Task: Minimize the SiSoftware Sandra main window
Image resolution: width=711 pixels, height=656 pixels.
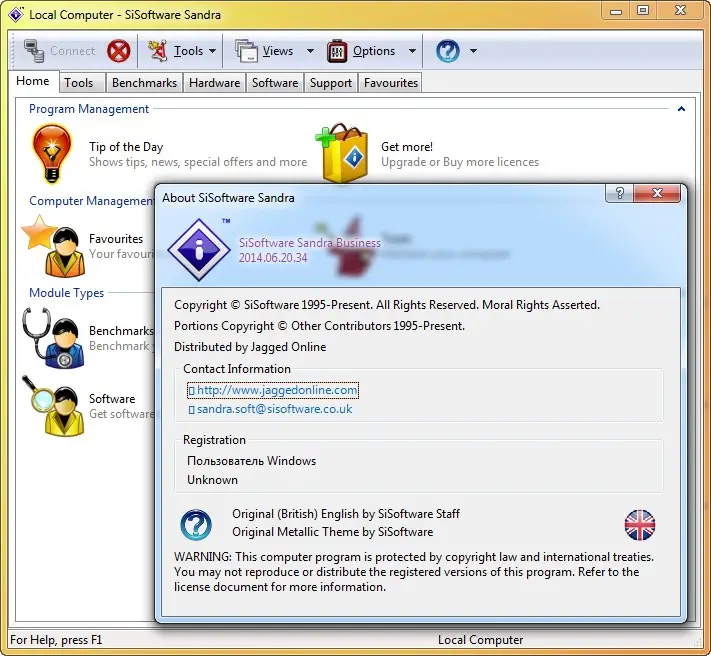Action: (x=616, y=11)
